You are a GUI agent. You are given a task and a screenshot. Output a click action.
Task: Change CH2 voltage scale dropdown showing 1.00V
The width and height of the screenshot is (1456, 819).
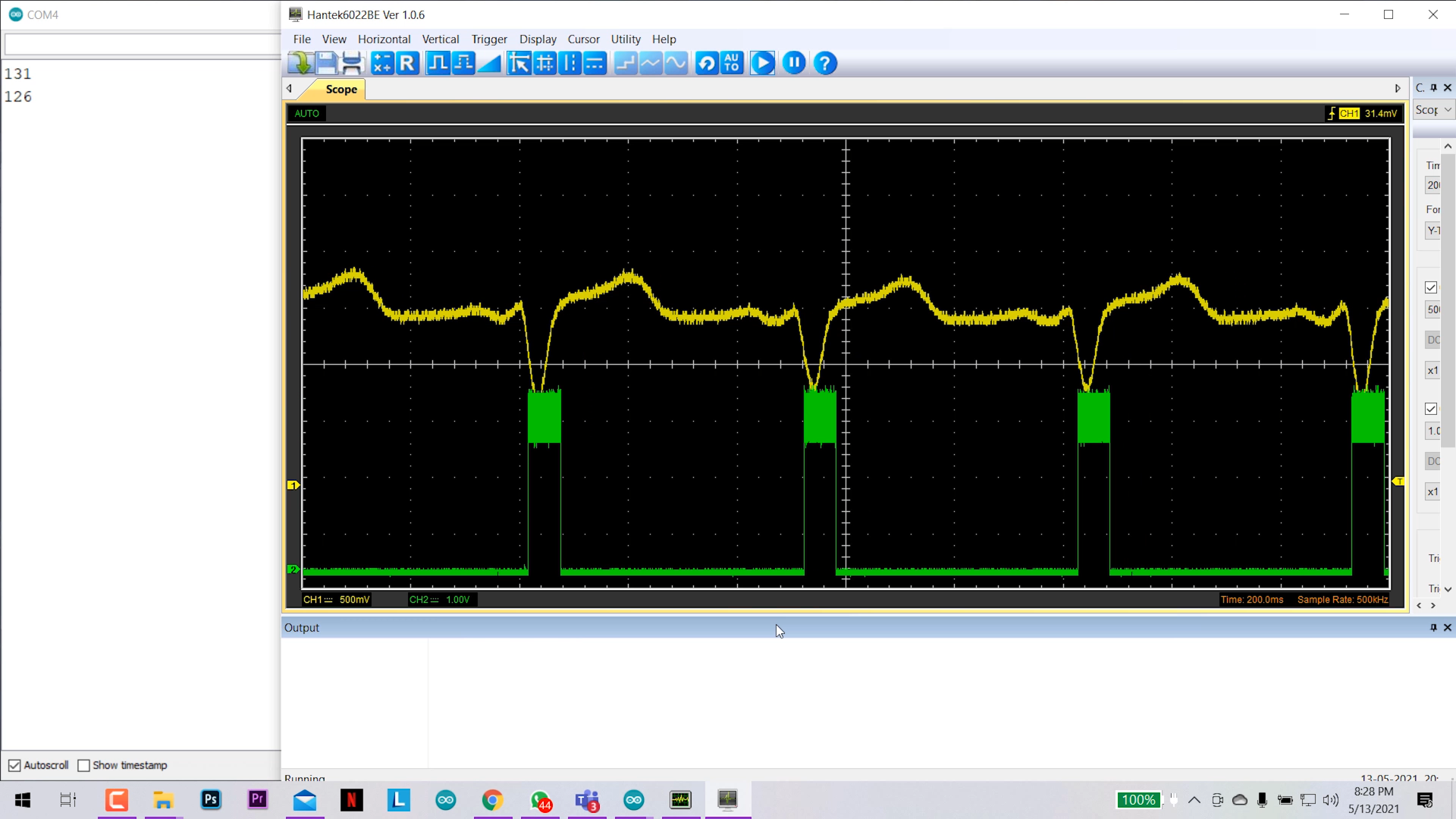(1433, 431)
